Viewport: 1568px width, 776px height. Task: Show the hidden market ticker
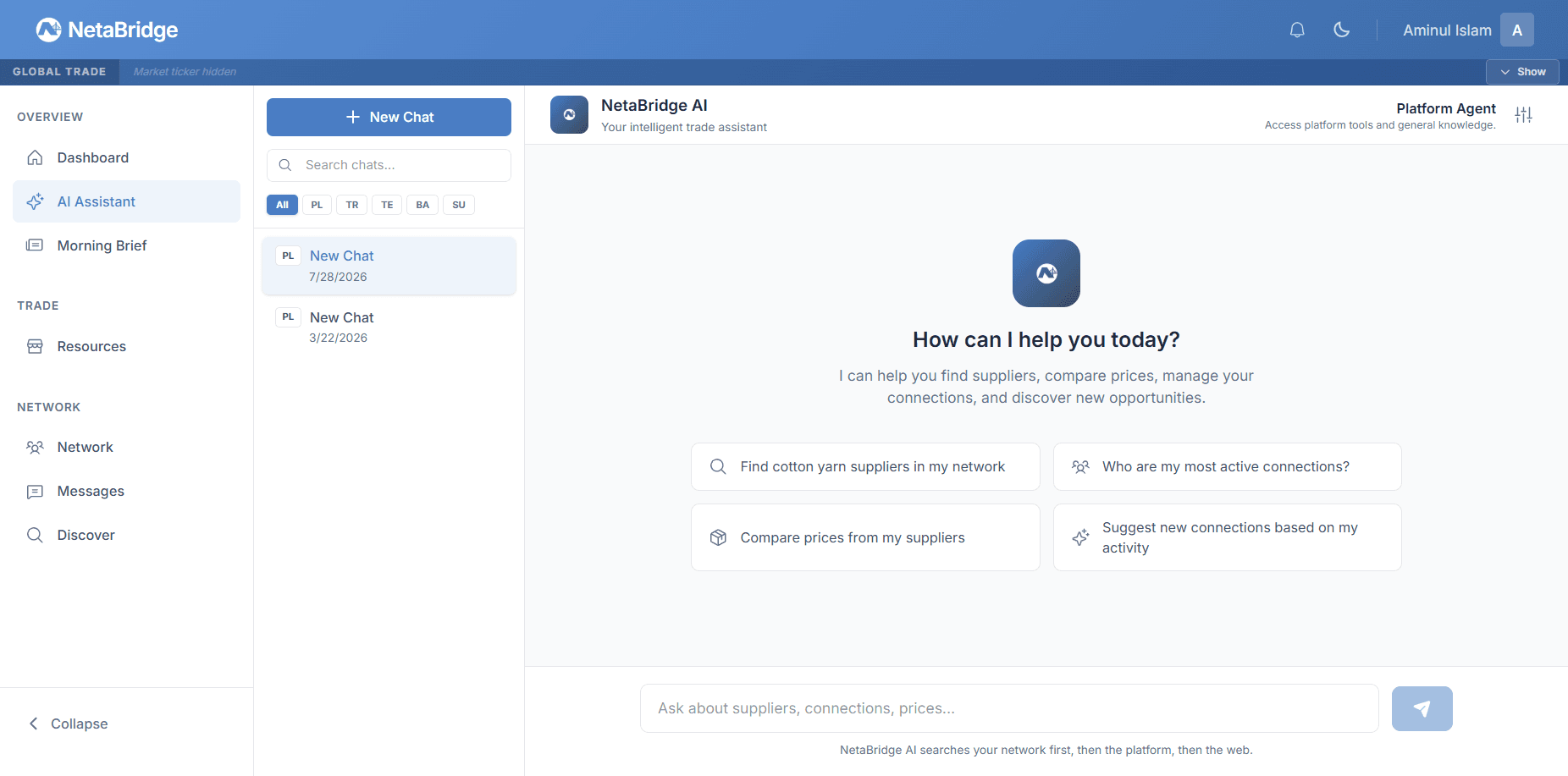pos(1522,72)
